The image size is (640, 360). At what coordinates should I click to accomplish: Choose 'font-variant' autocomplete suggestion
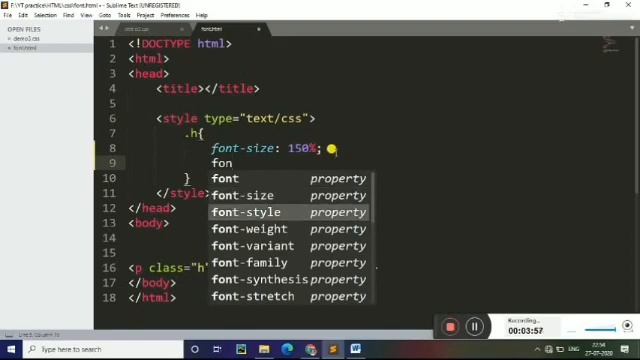click(x=289, y=246)
